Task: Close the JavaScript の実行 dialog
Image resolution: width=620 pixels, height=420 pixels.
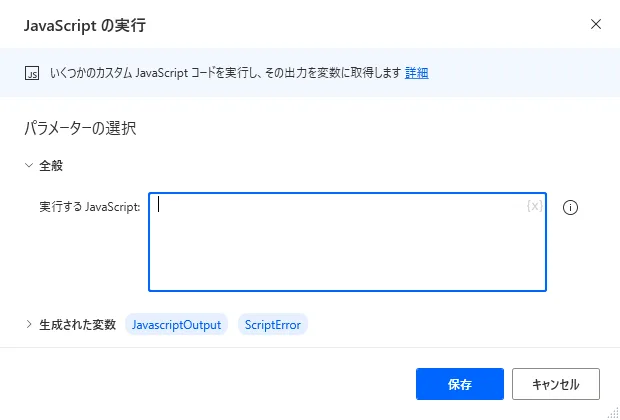Action: pos(596,23)
